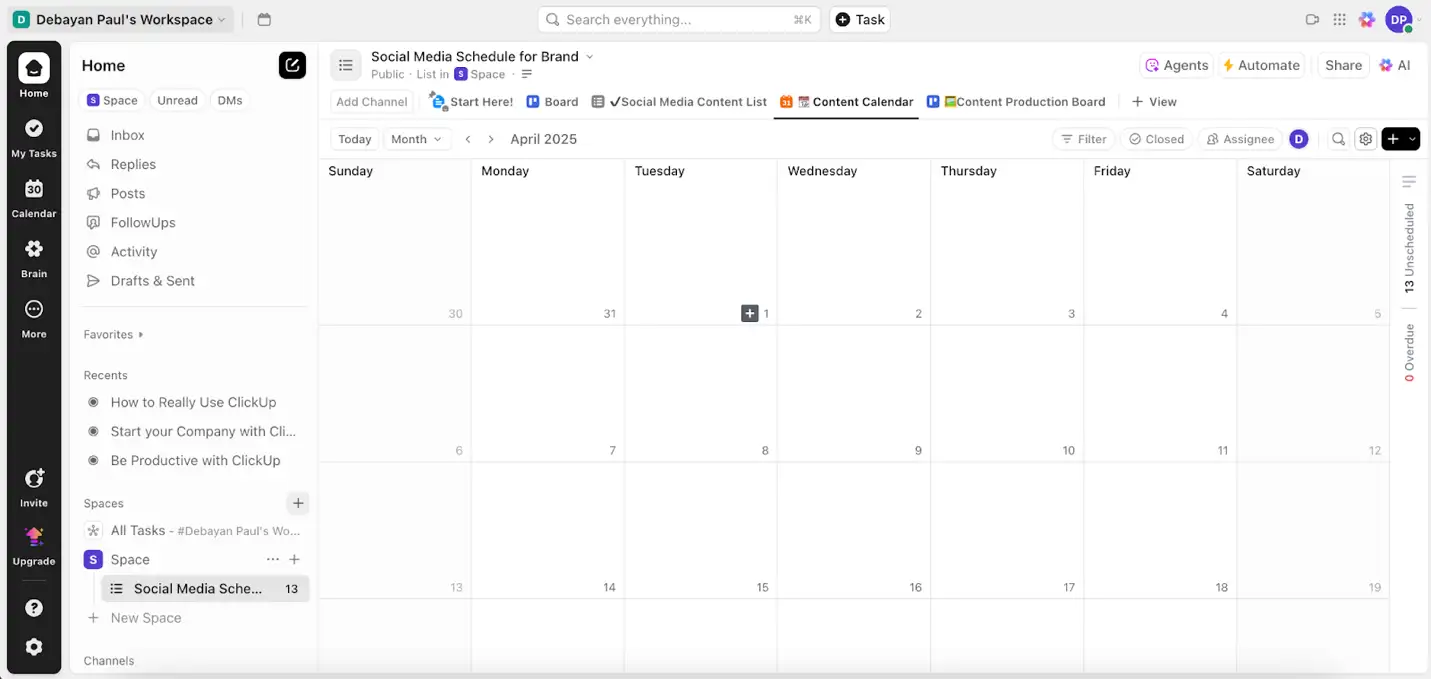Screen dimensions: 1431x679
Task: Open the Content Production Board tab
Action: pyautogui.click(x=1016, y=101)
